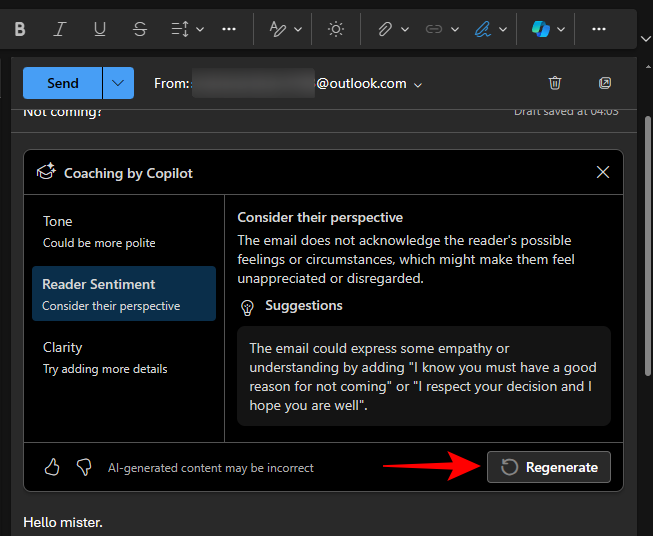
Task: Expand the Copilot dropdown arrow
Action: (x=561, y=30)
